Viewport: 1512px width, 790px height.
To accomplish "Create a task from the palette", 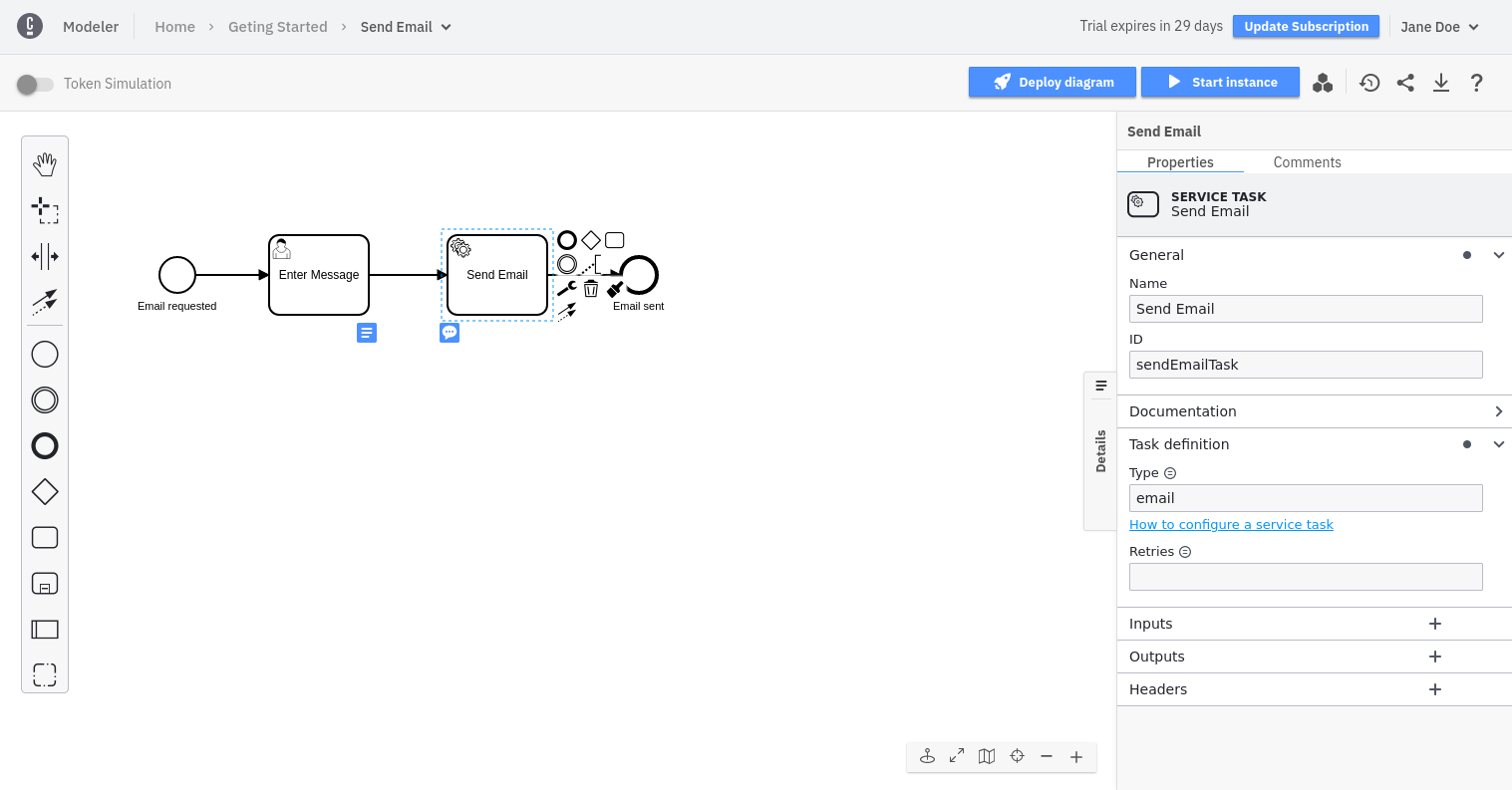I will pyautogui.click(x=45, y=537).
